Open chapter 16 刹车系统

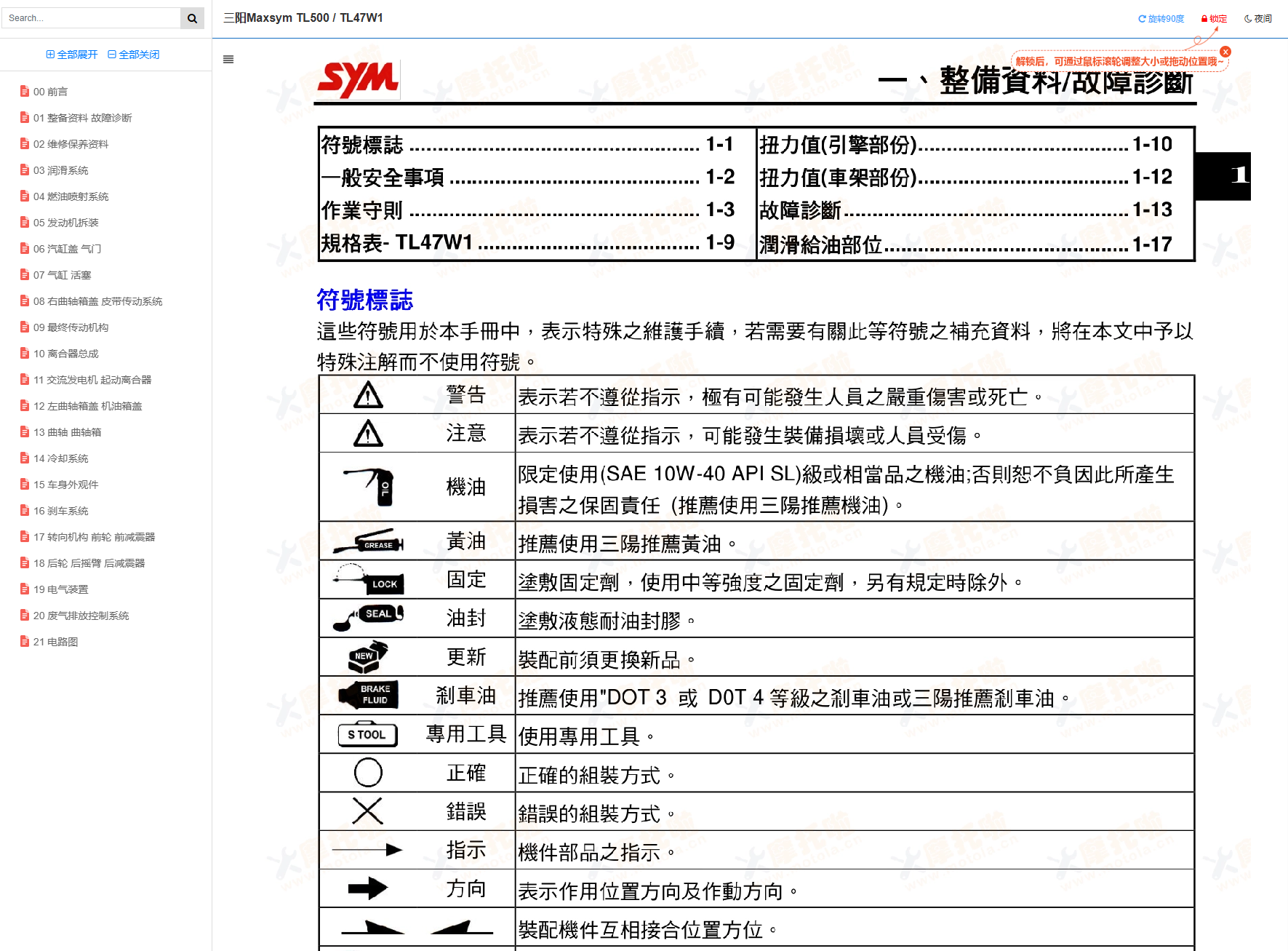tap(60, 511)
